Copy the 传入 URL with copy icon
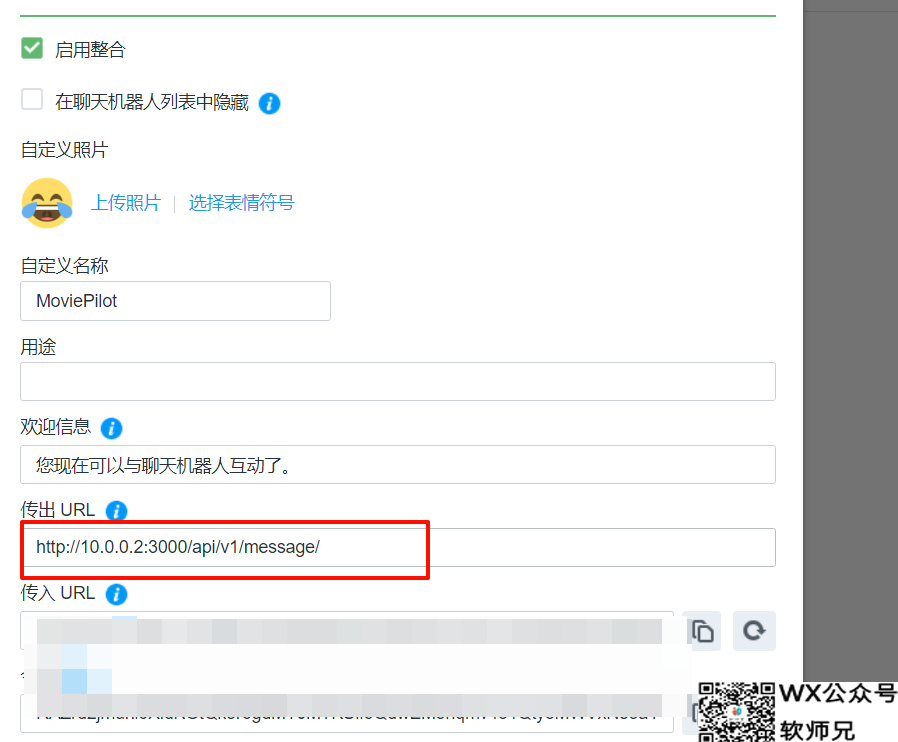Image resolution: width=898 pixels, height=742 pixels. 703,631
